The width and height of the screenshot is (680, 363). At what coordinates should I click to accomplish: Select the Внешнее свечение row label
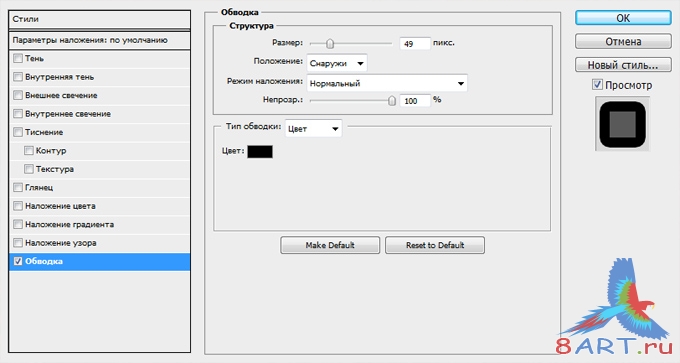61,95
